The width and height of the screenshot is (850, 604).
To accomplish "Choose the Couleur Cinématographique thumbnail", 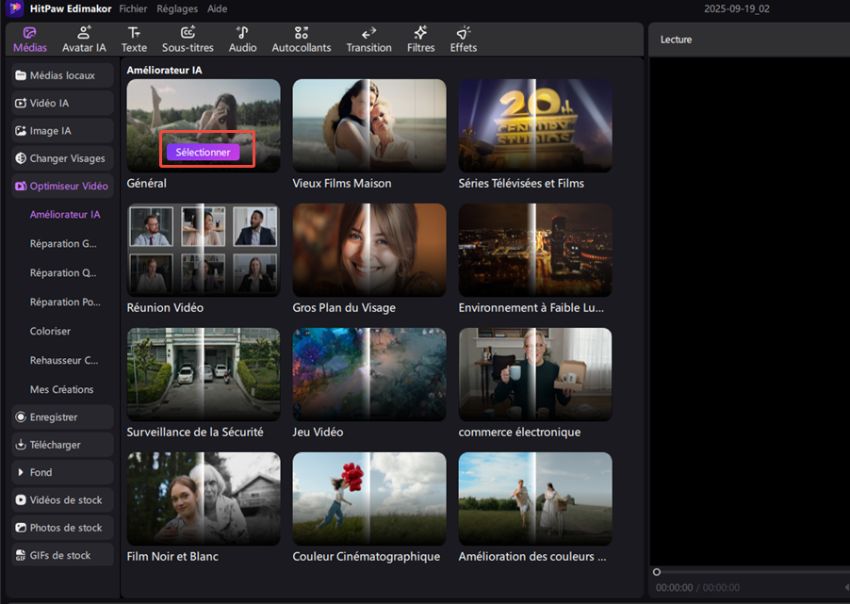I will coord(369,499).
